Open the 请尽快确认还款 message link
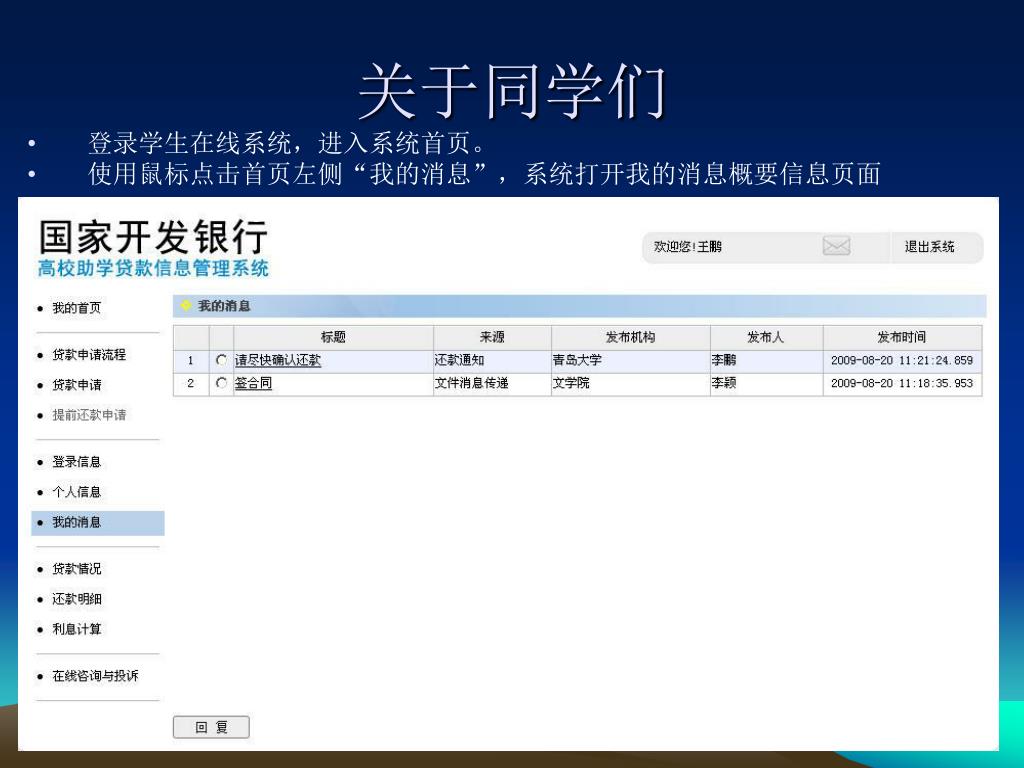This screenshot has width=1024, height=768. tap(278, 361)
